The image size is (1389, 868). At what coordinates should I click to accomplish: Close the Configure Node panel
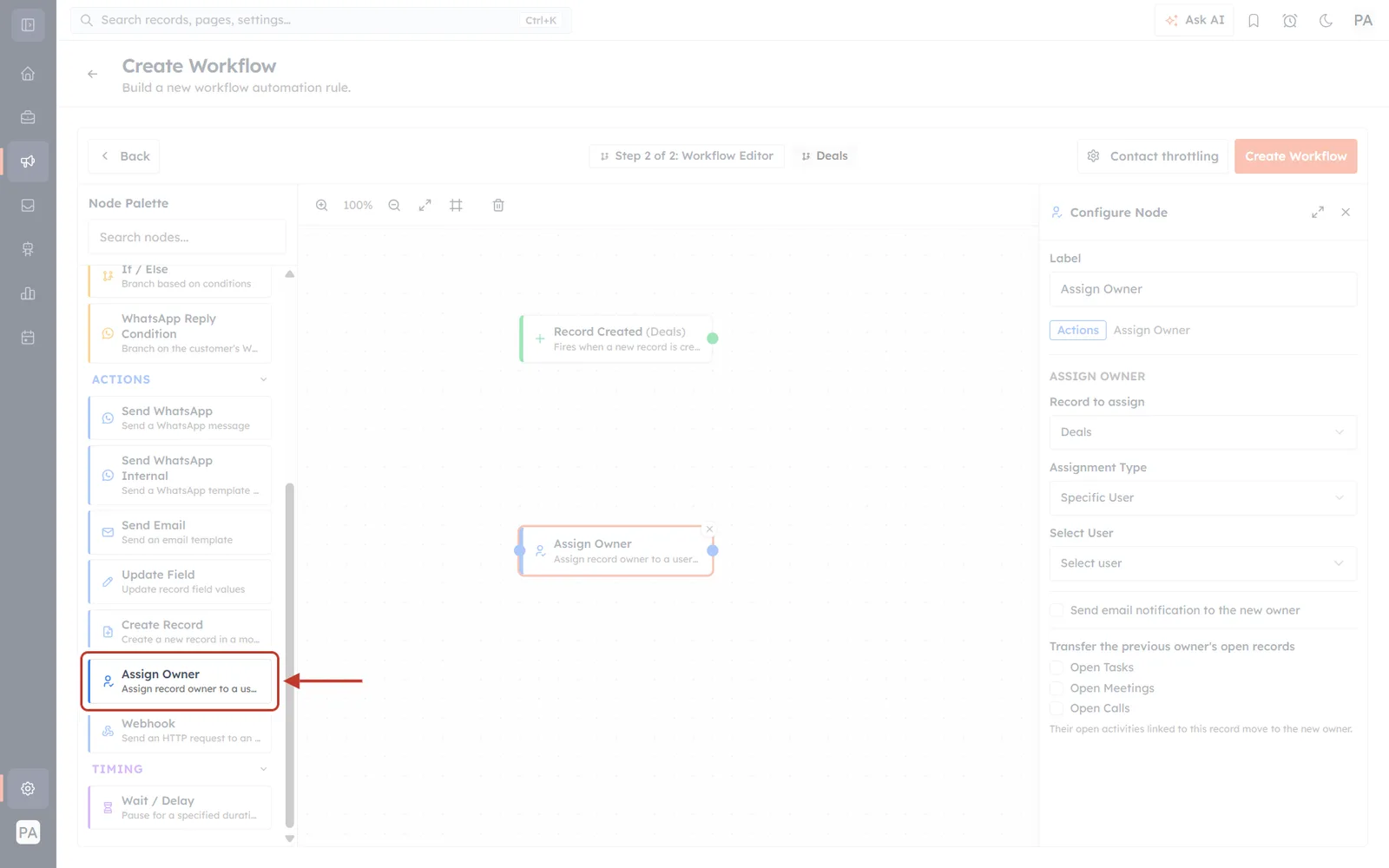[x=1346, y=212]
